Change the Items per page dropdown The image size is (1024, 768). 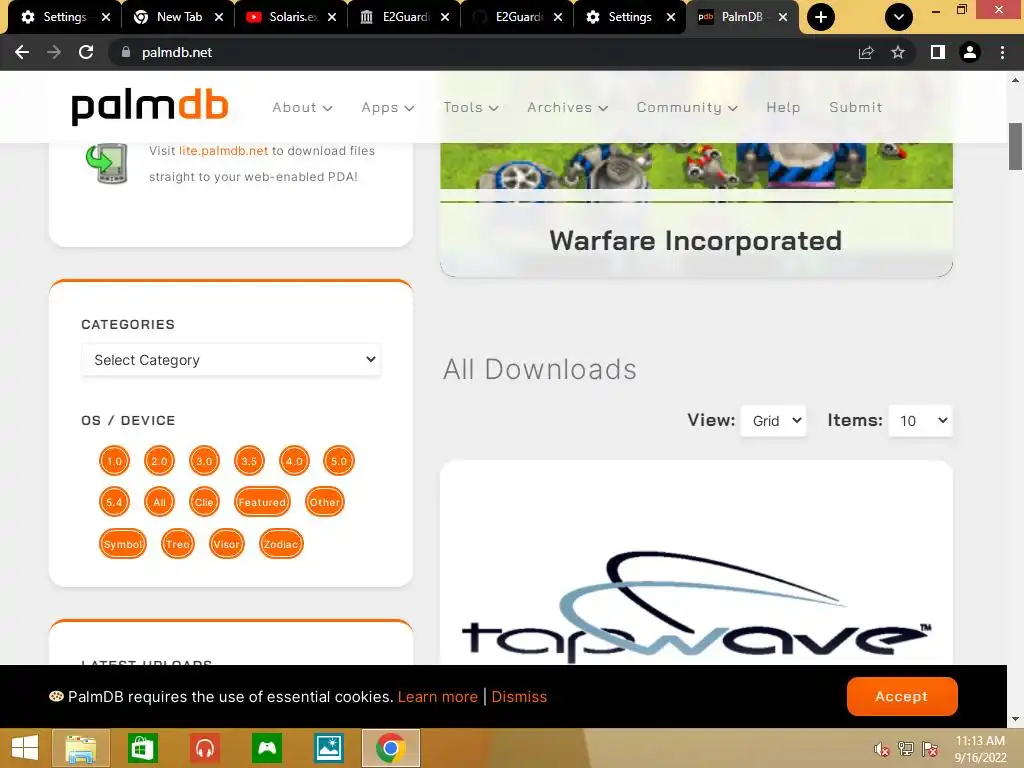tap(921, 421)
